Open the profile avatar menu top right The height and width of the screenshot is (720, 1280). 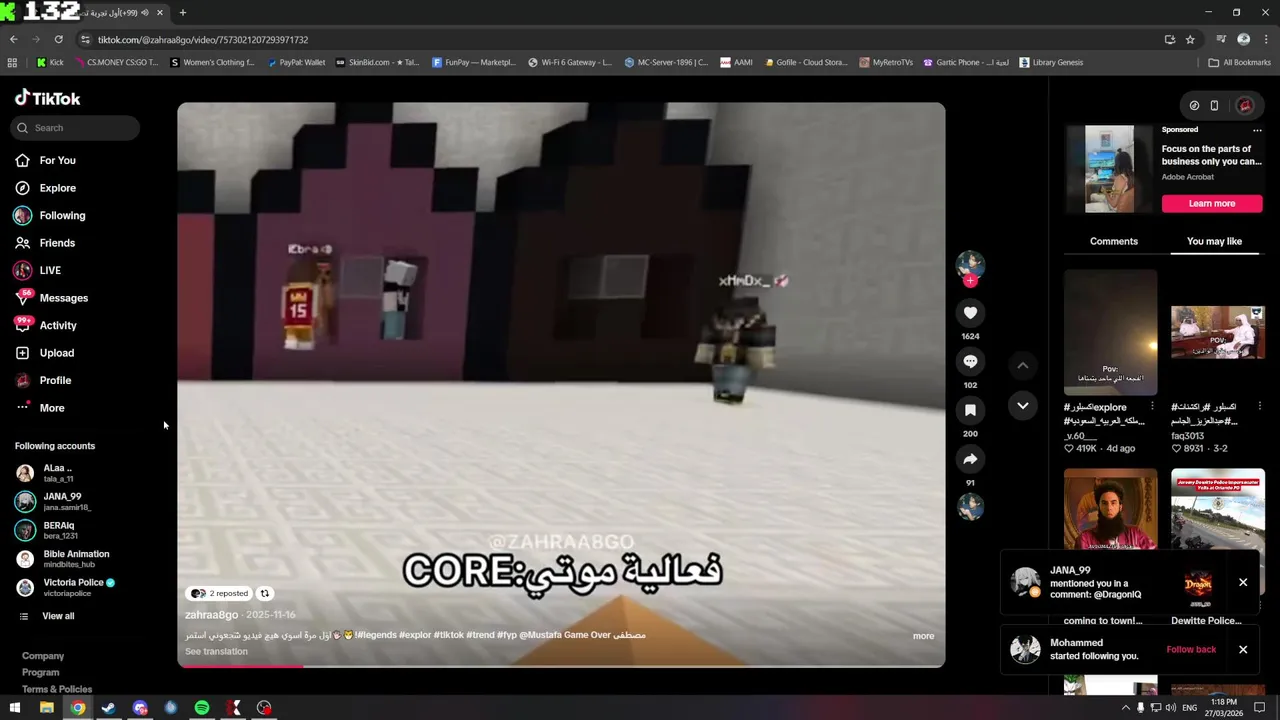1245,105
